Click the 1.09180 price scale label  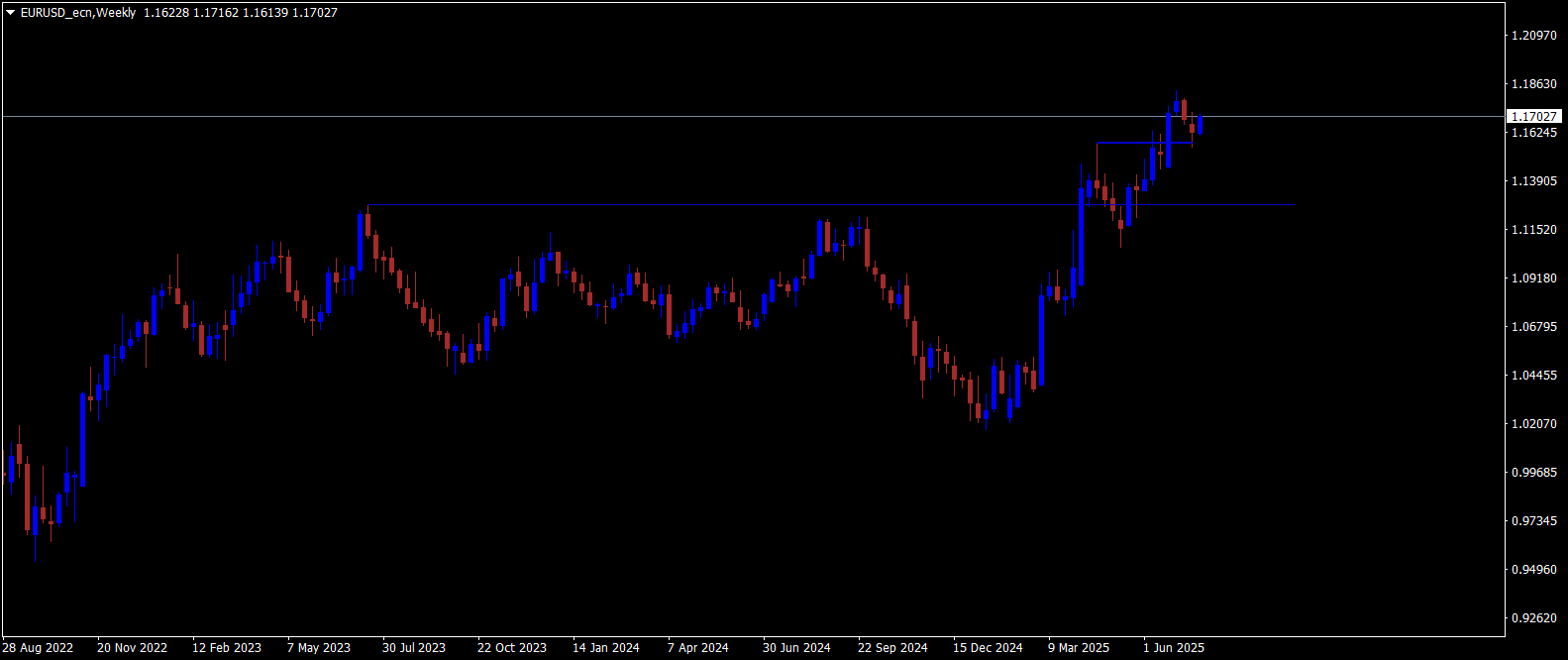coord(1534,278)
